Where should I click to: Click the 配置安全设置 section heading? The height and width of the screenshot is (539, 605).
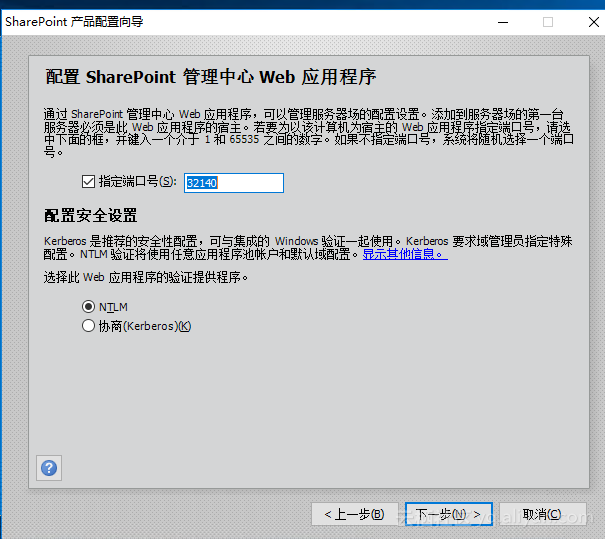click(x=90, y=216)
